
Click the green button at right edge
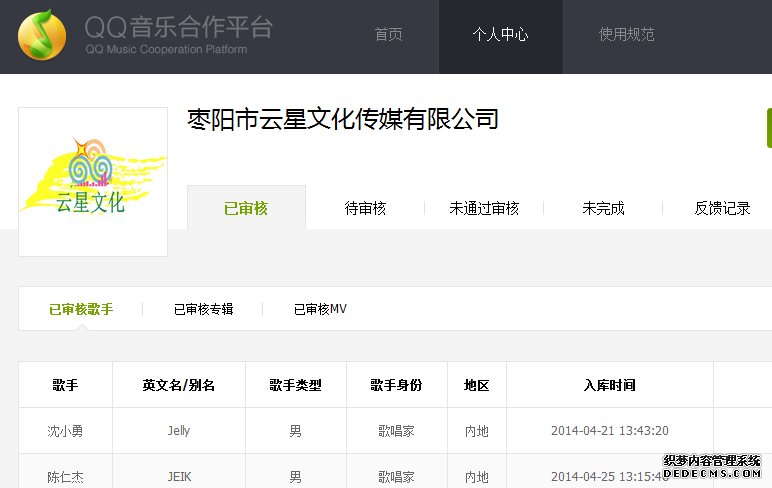768,128
